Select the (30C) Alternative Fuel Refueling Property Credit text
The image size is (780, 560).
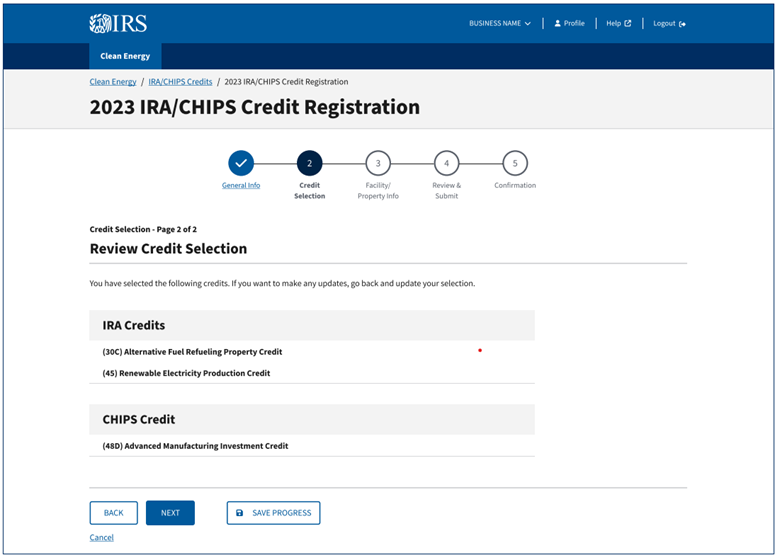pyautogui.click(x=192, y=352)
